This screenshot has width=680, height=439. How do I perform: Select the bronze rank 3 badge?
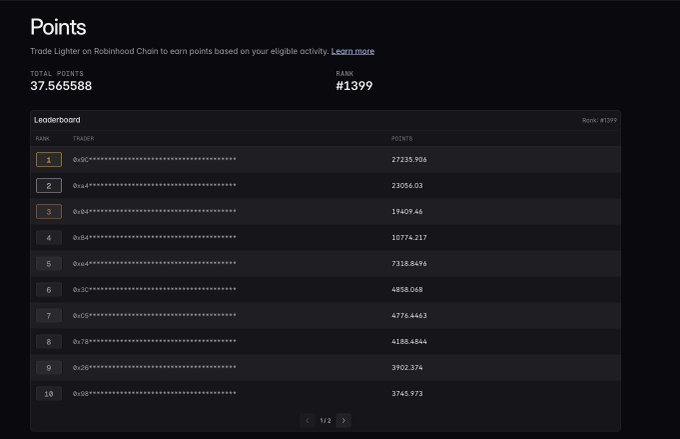click(x=49, y=212)
